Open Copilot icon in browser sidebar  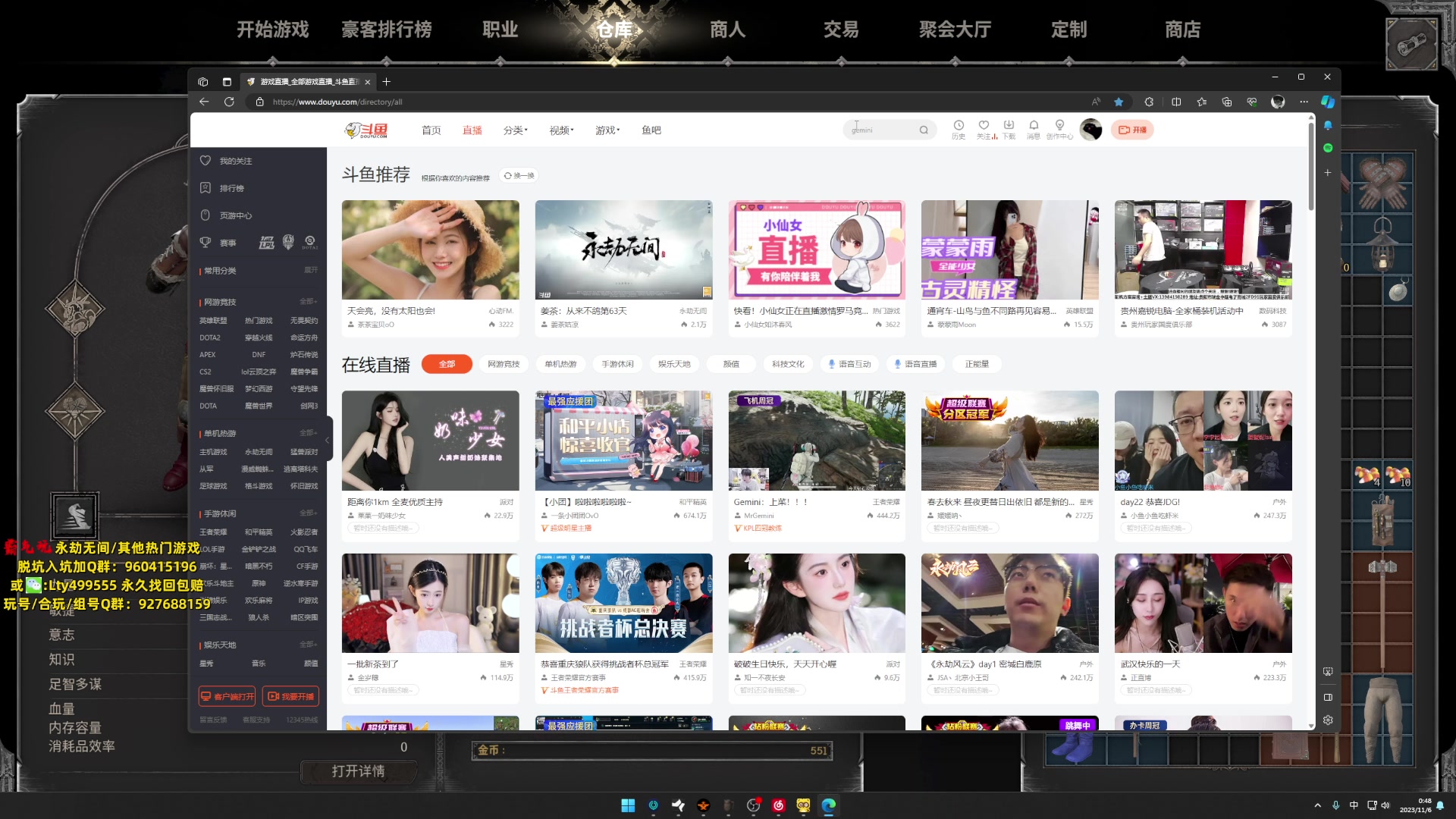pyautogui.click(x=1328, y=102)
